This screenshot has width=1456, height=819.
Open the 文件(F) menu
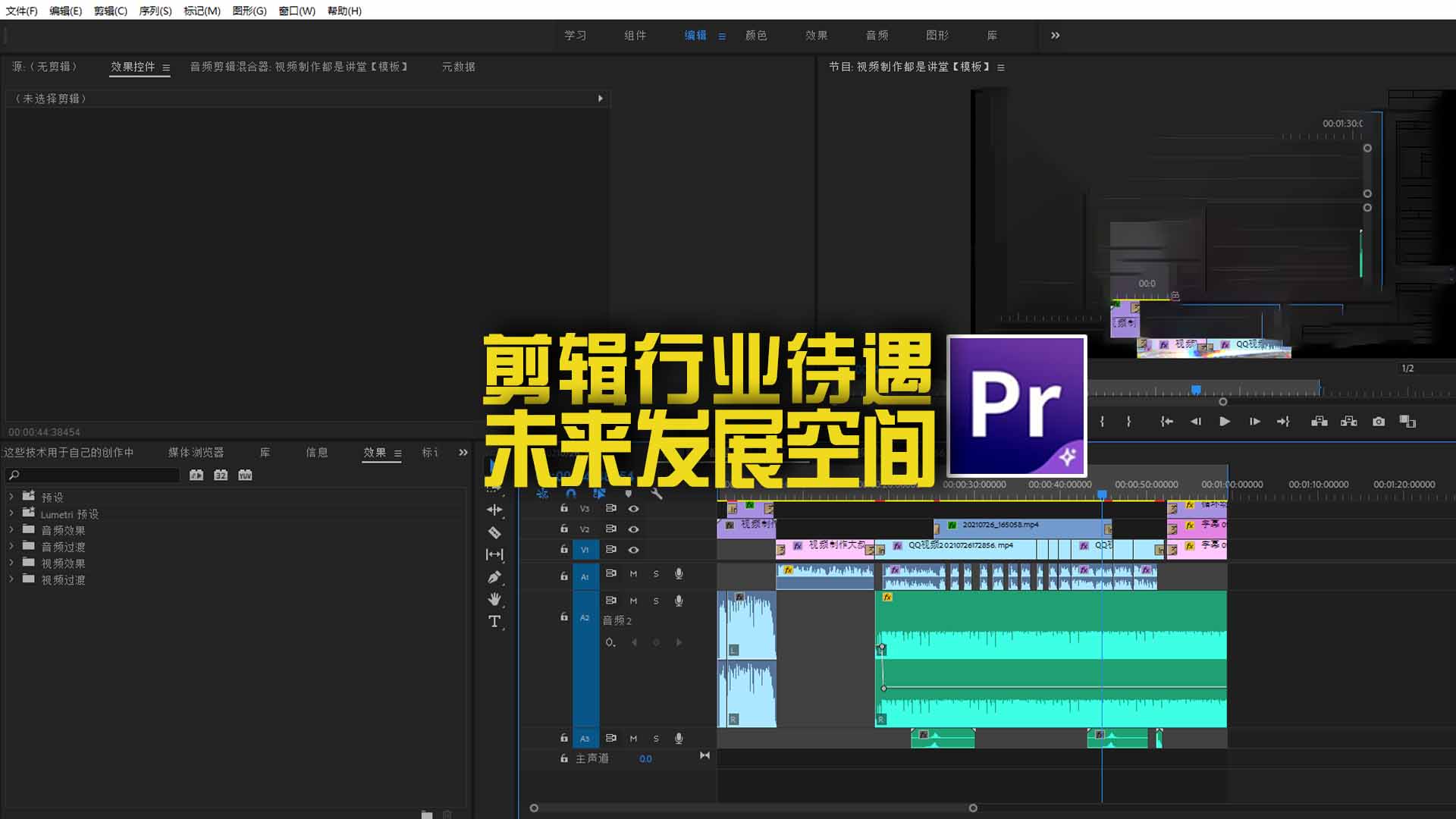click(21, 11)
